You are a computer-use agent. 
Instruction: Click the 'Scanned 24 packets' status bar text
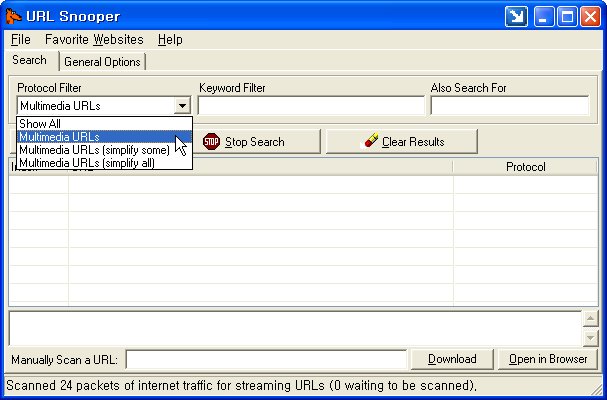(241, 386)
